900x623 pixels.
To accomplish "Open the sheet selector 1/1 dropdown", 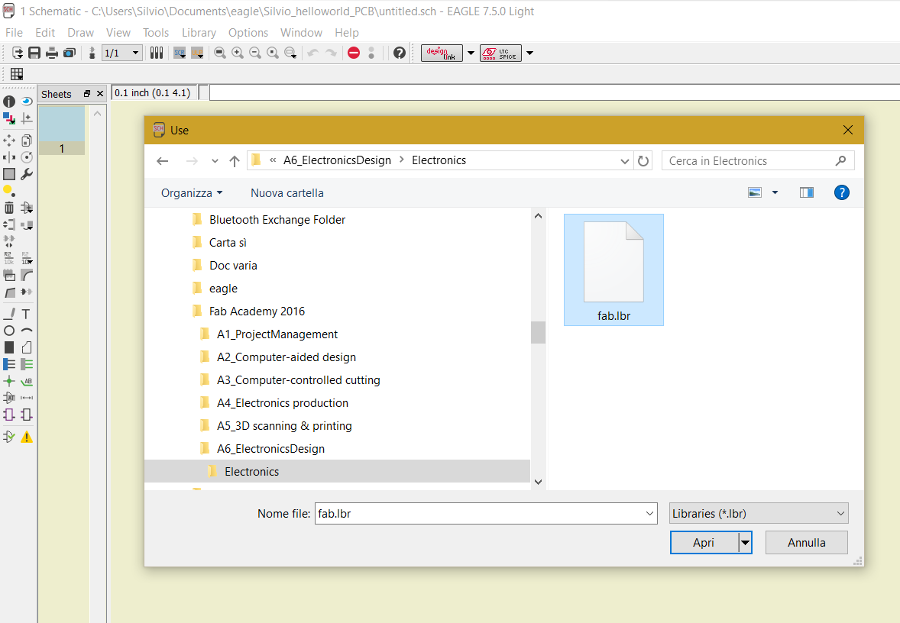I will coord(122,53).
